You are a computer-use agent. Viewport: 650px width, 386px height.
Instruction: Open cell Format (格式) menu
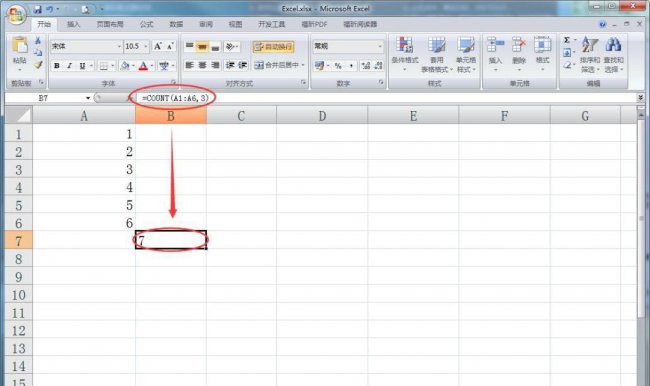coord(542,54)
